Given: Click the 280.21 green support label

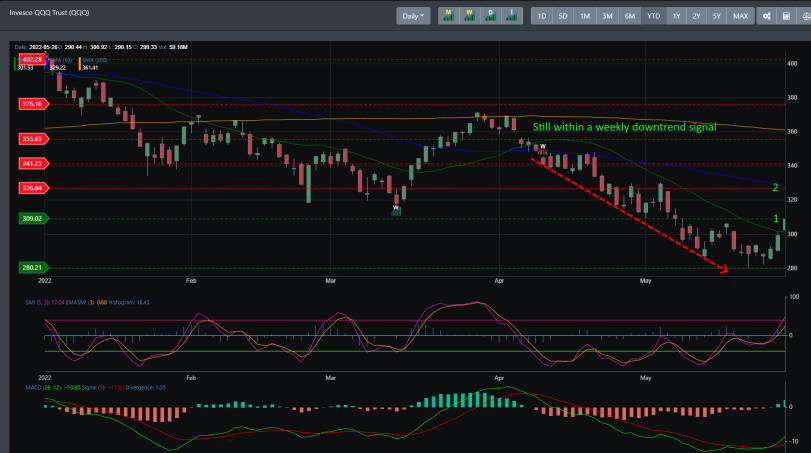Looking at the screenshot, I should pos(32,267).
